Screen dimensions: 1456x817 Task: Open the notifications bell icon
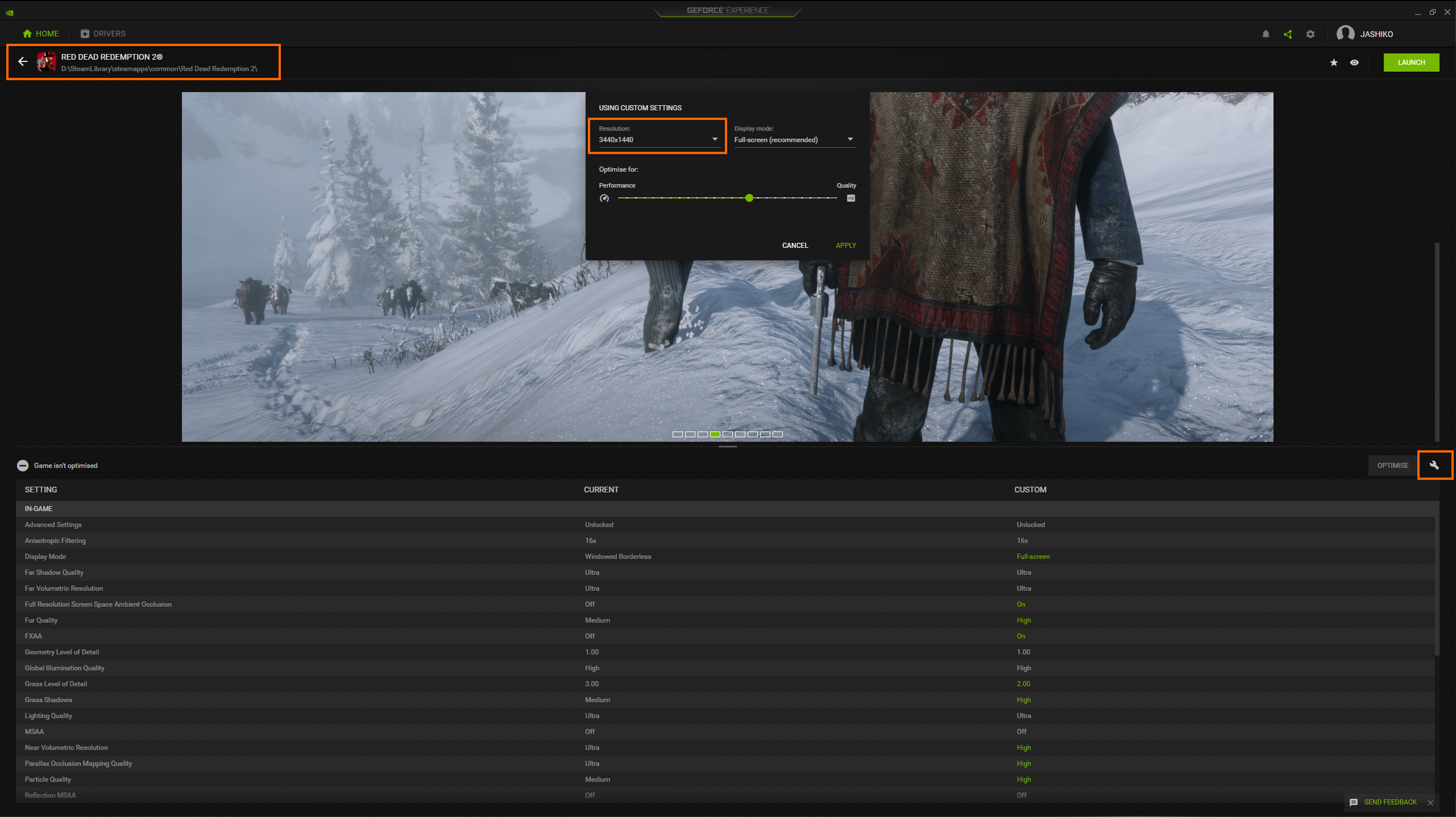[1266, 34]
